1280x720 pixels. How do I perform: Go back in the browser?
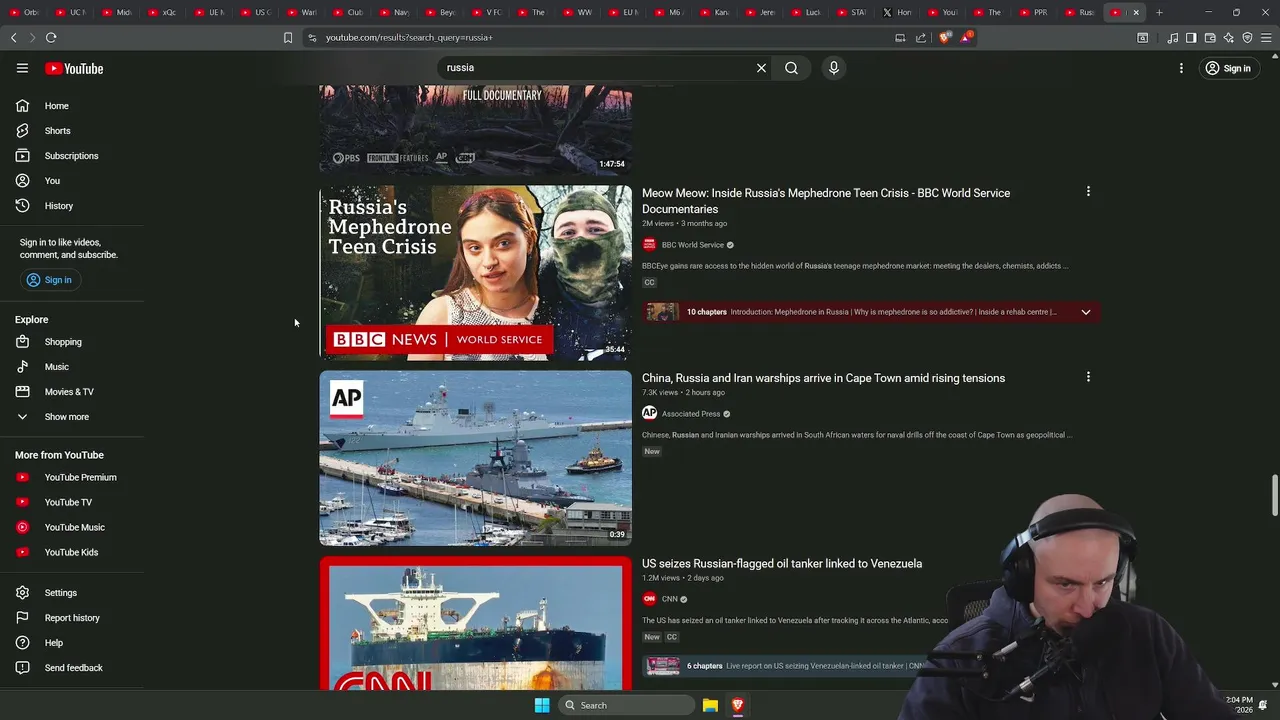click(13, 37)
